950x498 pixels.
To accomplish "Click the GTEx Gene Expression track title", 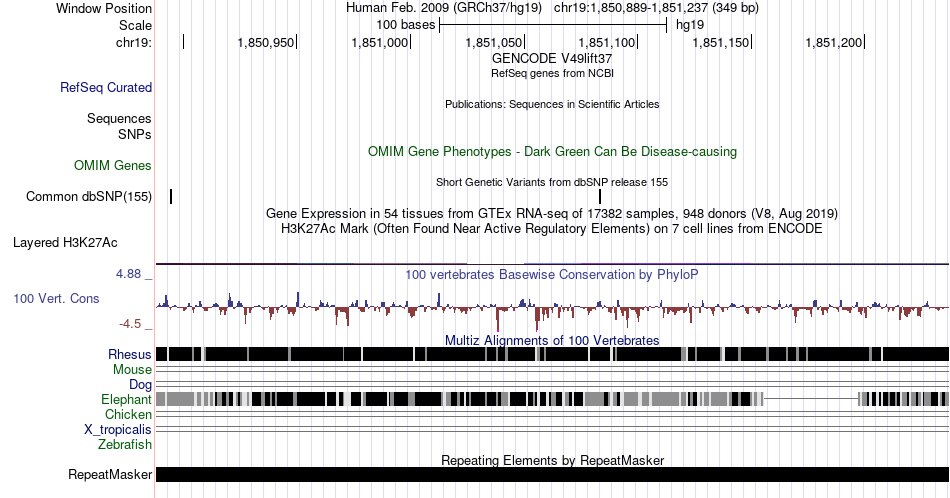I will 552,214.
